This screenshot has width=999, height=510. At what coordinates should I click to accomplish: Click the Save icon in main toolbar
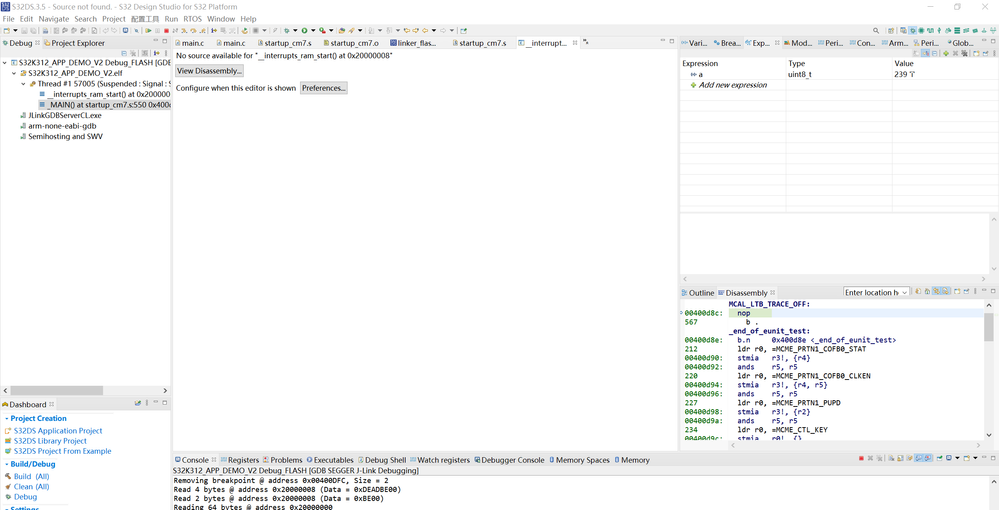click(x=24, y=31)
